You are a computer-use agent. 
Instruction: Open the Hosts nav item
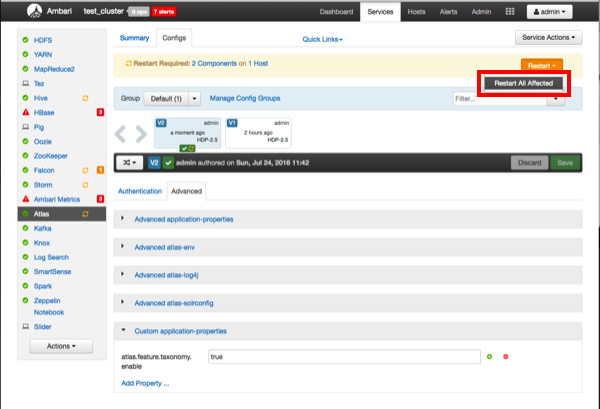(416, 12)
